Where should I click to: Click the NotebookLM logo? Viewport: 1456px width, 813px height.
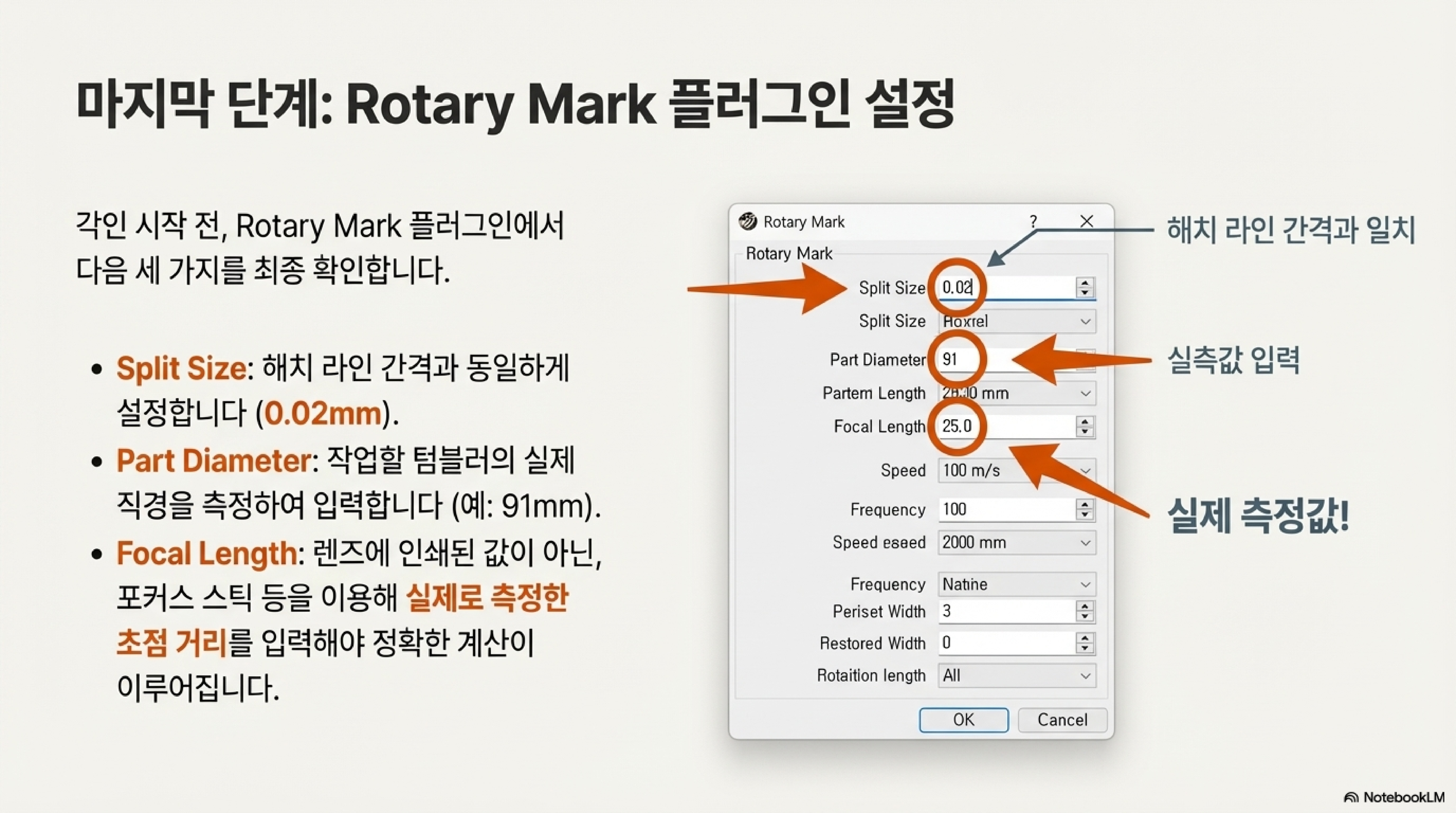(1394, 797)
